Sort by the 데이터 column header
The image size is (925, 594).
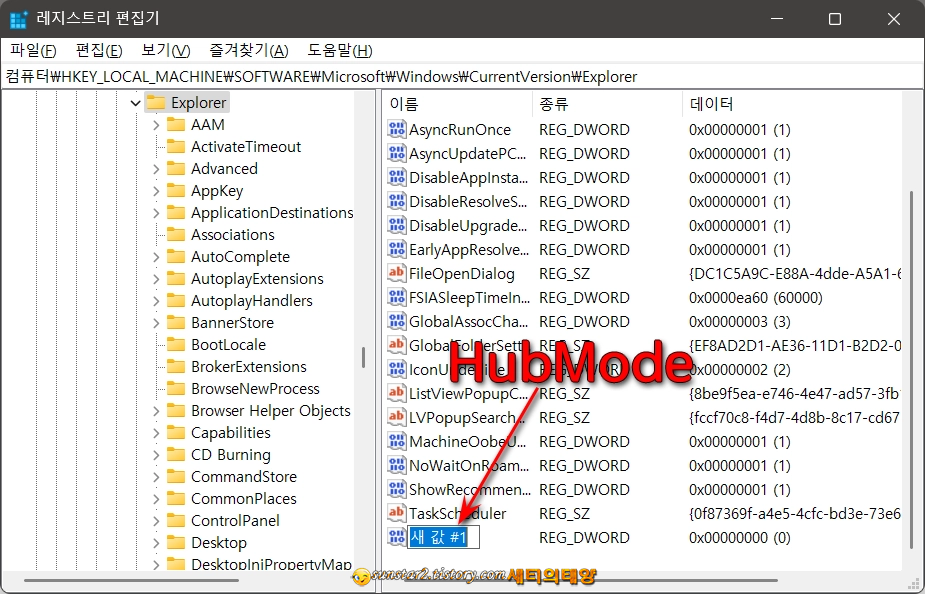pos(792,104)
